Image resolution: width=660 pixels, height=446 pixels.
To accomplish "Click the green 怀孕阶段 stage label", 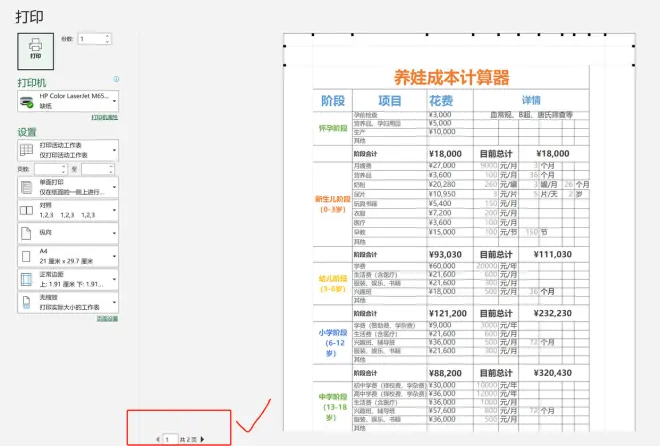I will (333, 128).
